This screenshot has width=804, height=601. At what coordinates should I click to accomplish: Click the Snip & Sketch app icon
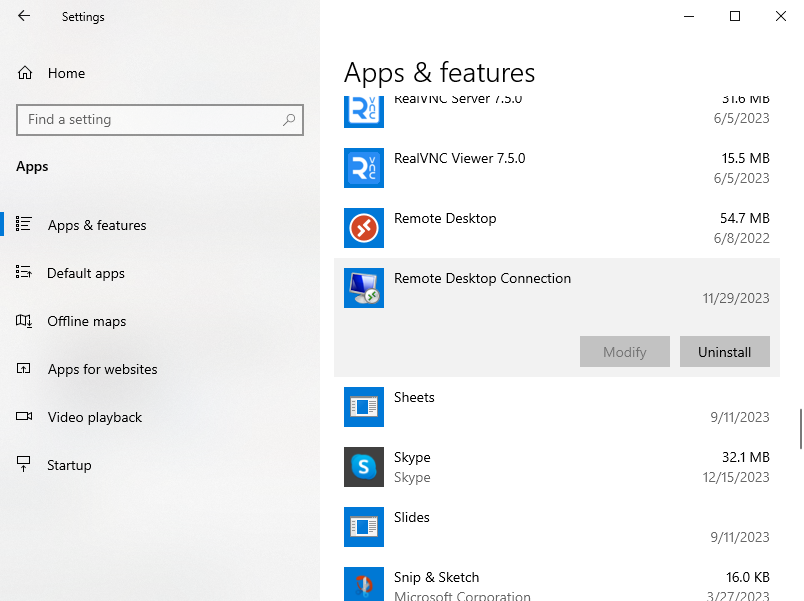[x=363, y=585]
